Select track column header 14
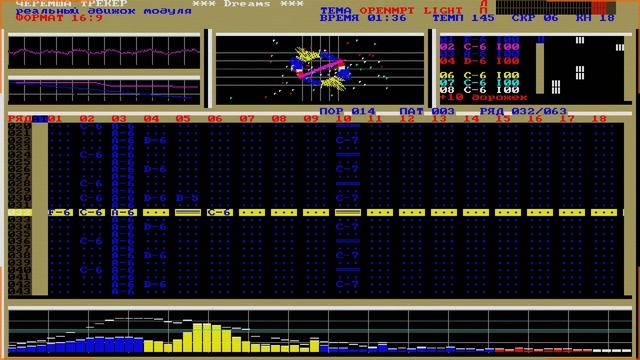640x360 pixels. click(471, 119)
